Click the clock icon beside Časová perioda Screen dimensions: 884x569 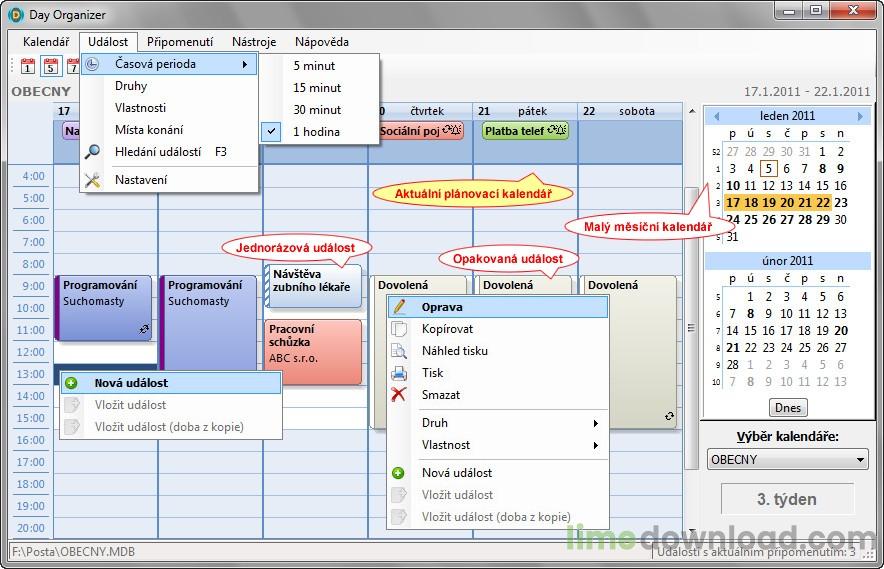pos(92,64)
